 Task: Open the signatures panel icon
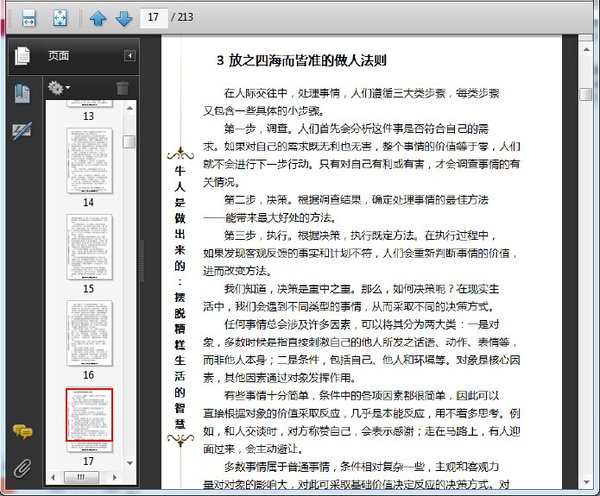click(x=22, y=131)
